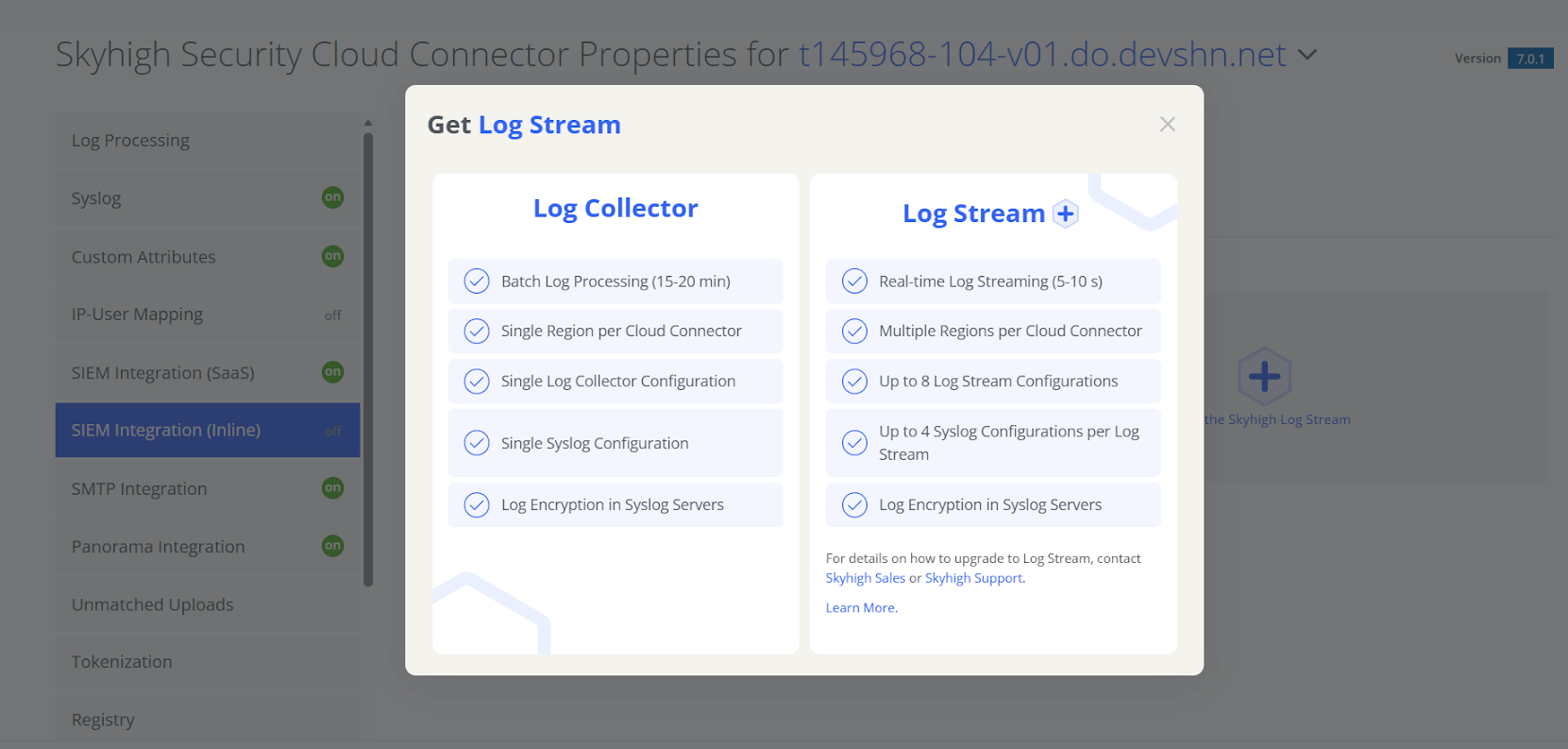Click checkmark icon for Real-time Log Streaming

pyautogui.click(x=854, y=281)
